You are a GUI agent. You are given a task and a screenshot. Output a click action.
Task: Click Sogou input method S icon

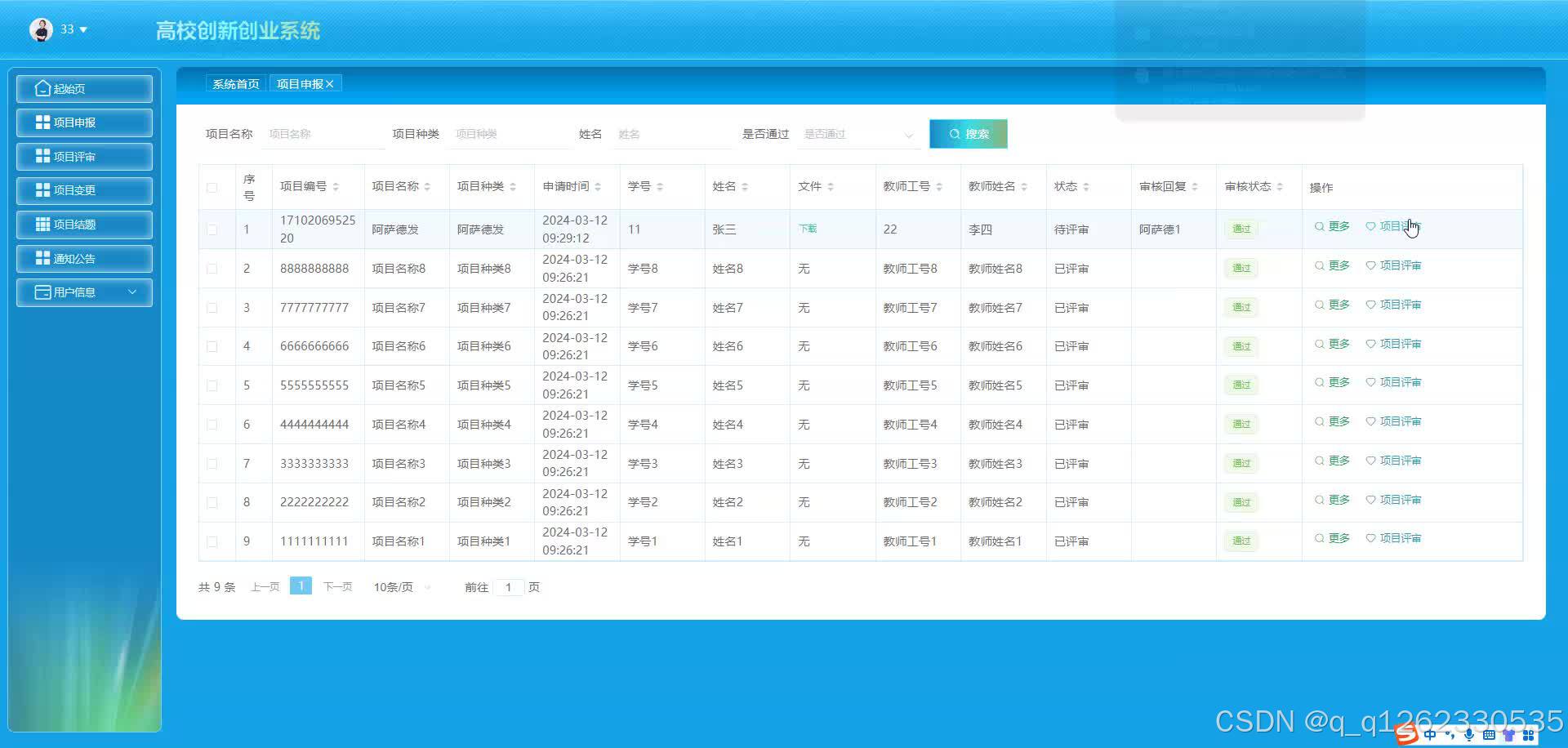[x=1405, y=735]
